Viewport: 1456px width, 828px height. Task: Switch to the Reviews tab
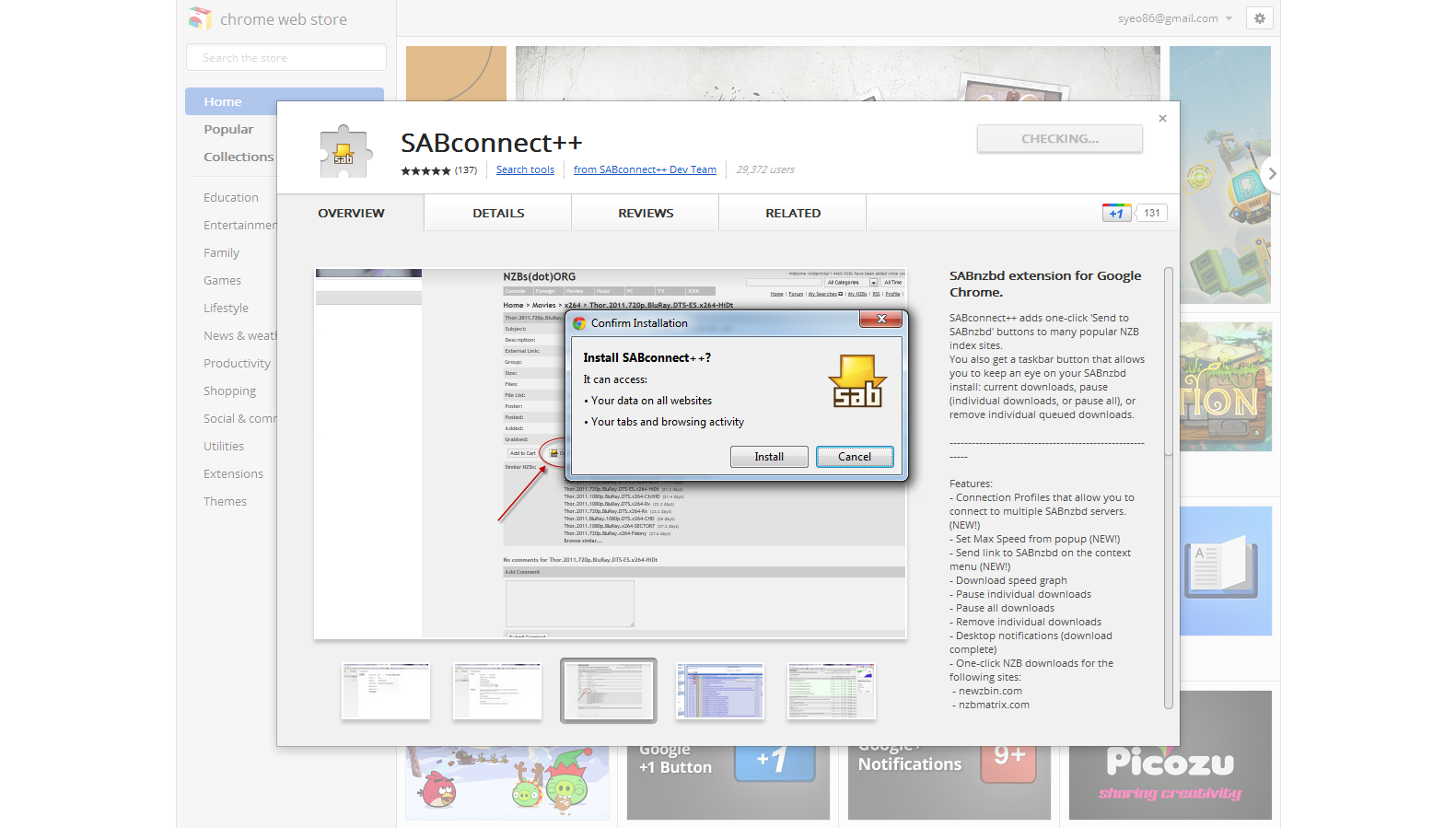(646, 213)
